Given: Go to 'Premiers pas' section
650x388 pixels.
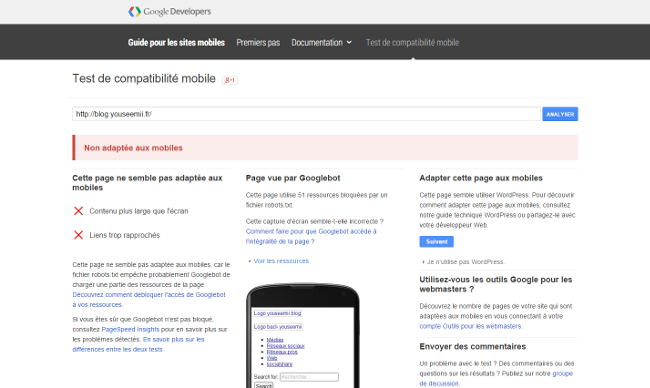Looking at the screenshot, I should point(258,42).
